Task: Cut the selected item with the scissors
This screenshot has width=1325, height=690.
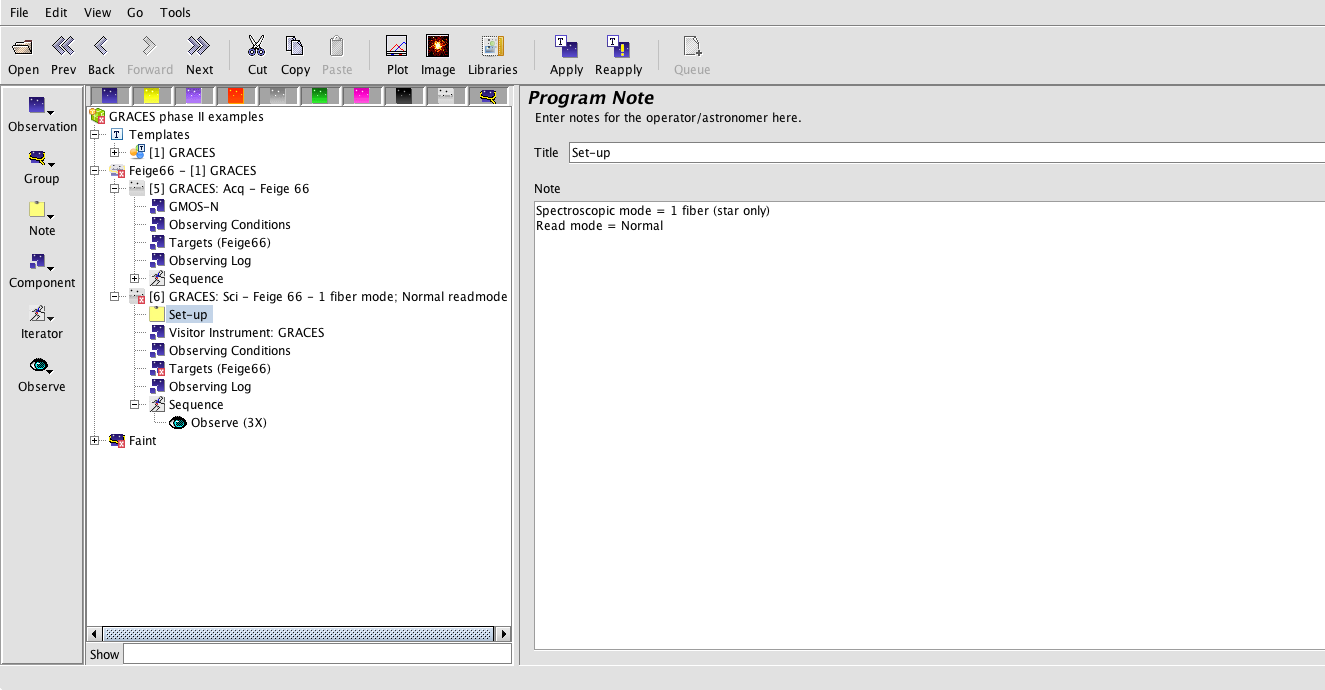Action: click(257, 55)
